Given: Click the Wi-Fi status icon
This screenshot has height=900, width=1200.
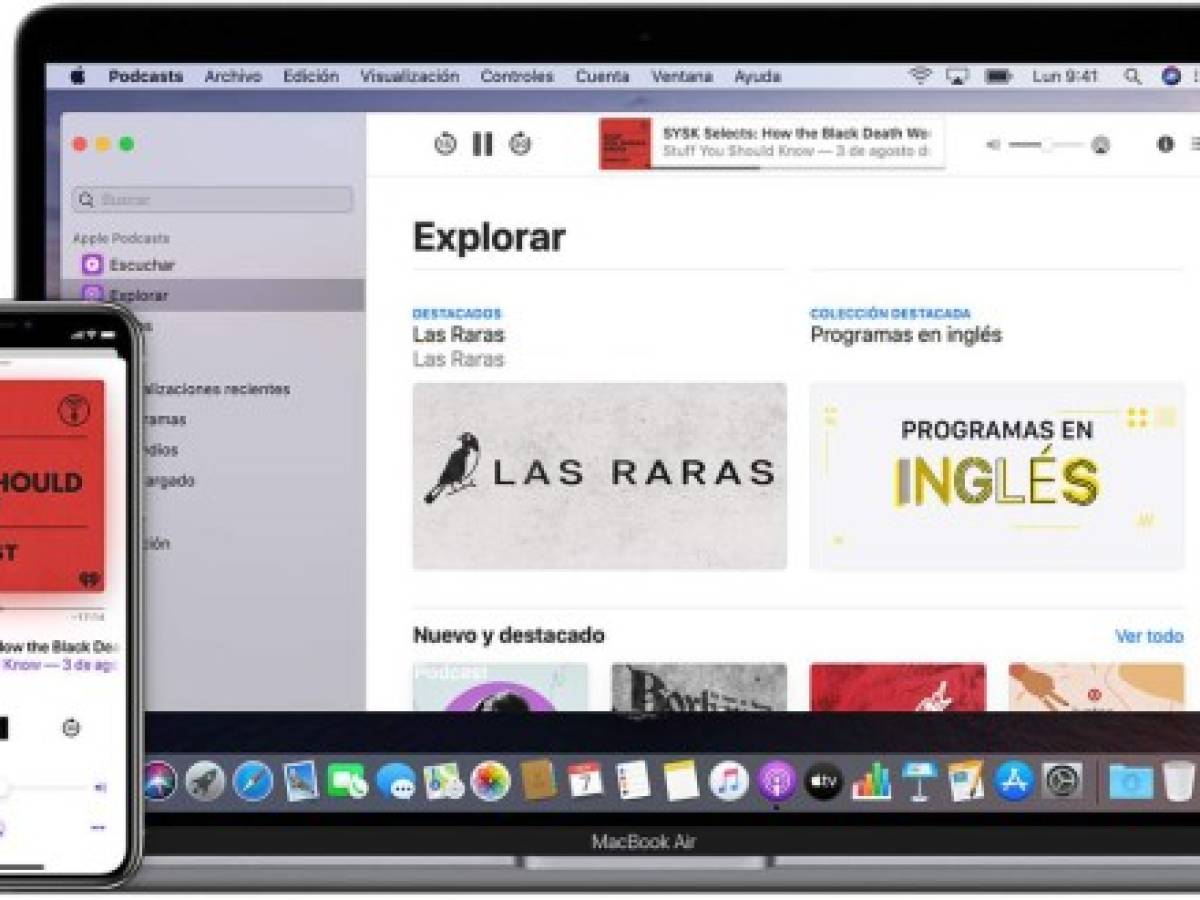Looking at the screenshot, I should (919, 76).
